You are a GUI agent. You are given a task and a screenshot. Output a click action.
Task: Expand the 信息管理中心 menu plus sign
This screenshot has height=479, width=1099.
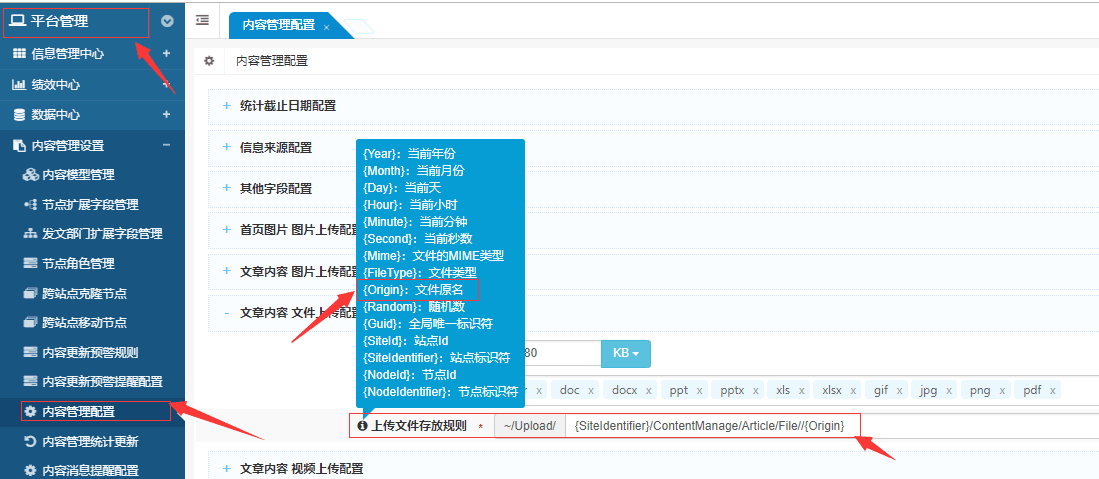[x=166, y=54]
